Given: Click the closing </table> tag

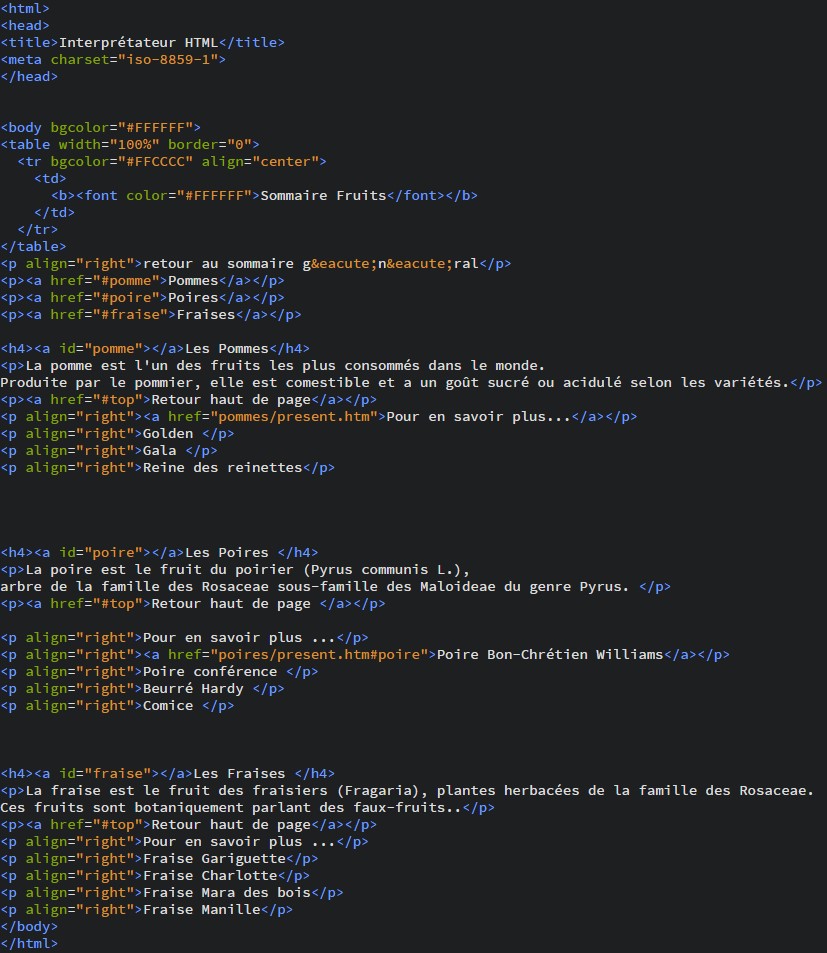Looking at the screenshot, I should [34, 246].
